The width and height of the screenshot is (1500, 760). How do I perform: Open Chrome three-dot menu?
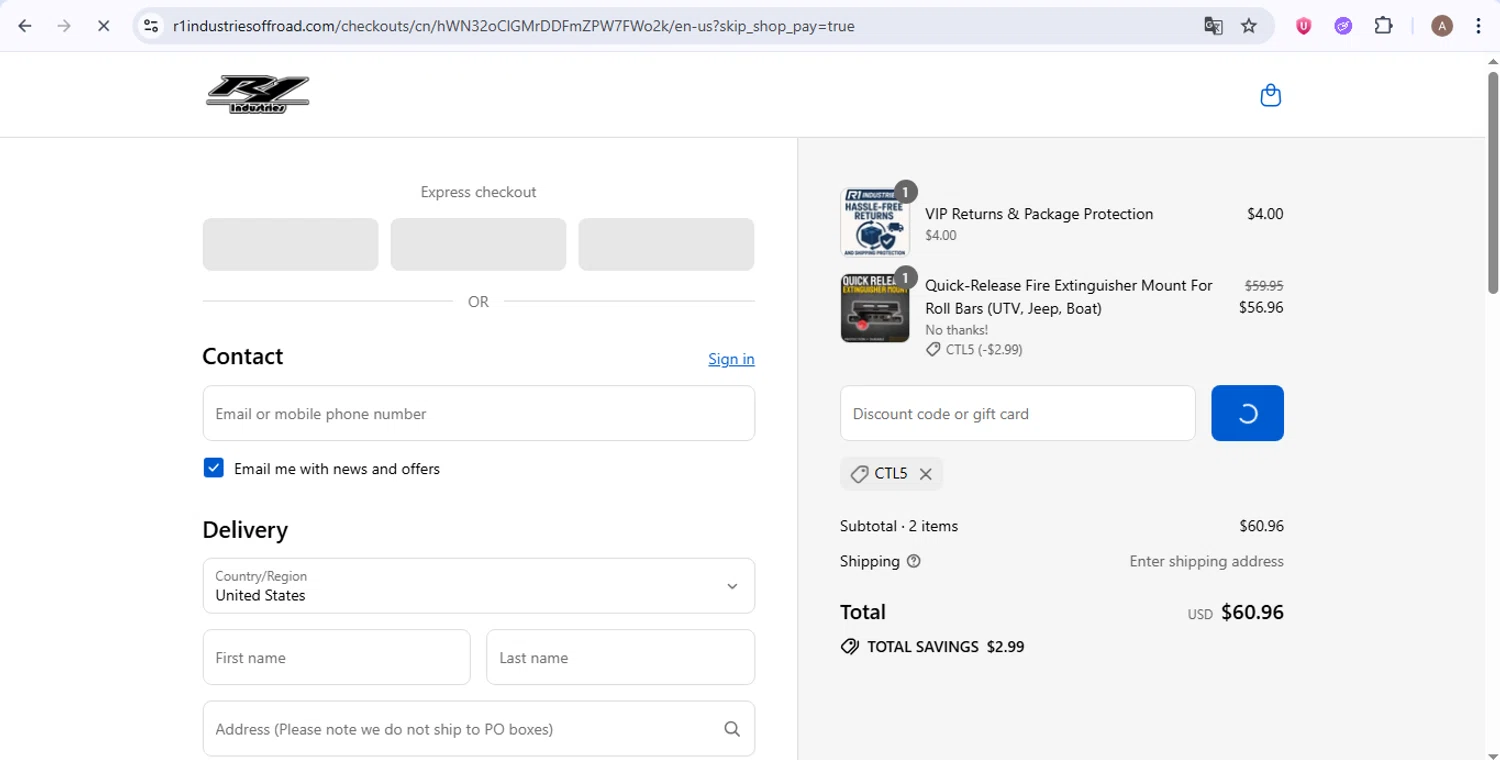point(1478,26)
